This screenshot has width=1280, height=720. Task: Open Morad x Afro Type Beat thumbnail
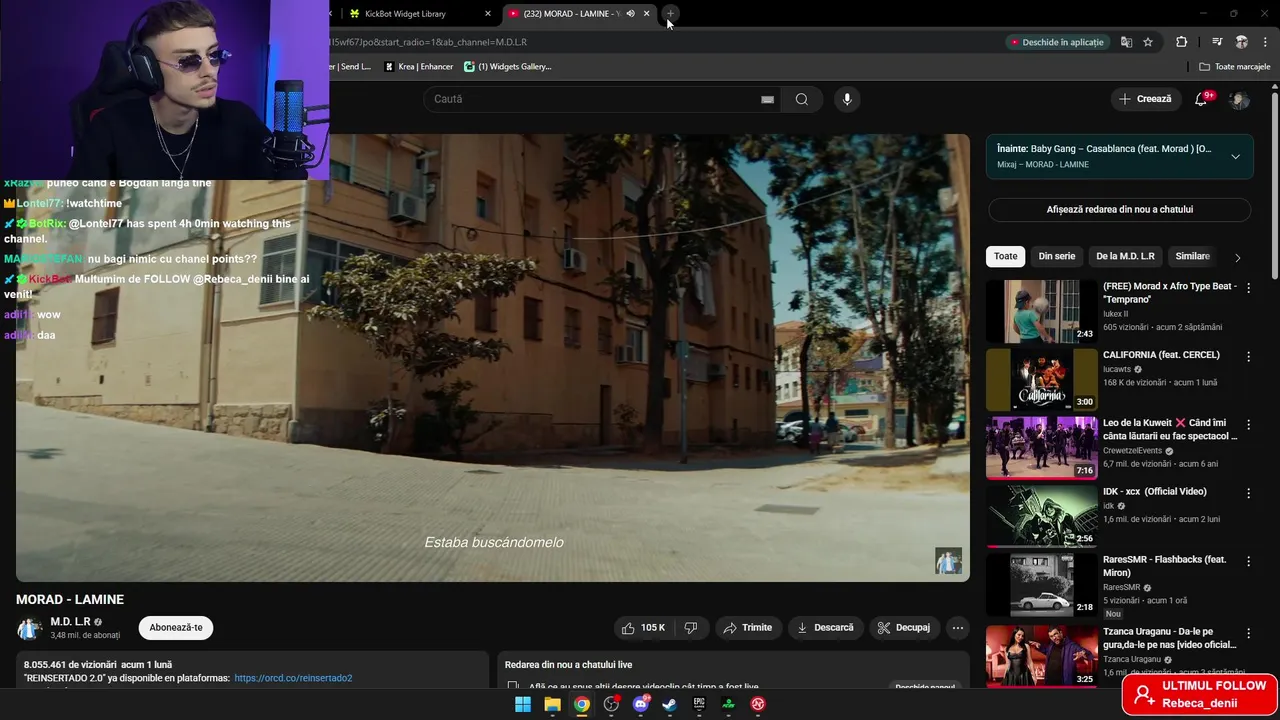click(1042, 311)
